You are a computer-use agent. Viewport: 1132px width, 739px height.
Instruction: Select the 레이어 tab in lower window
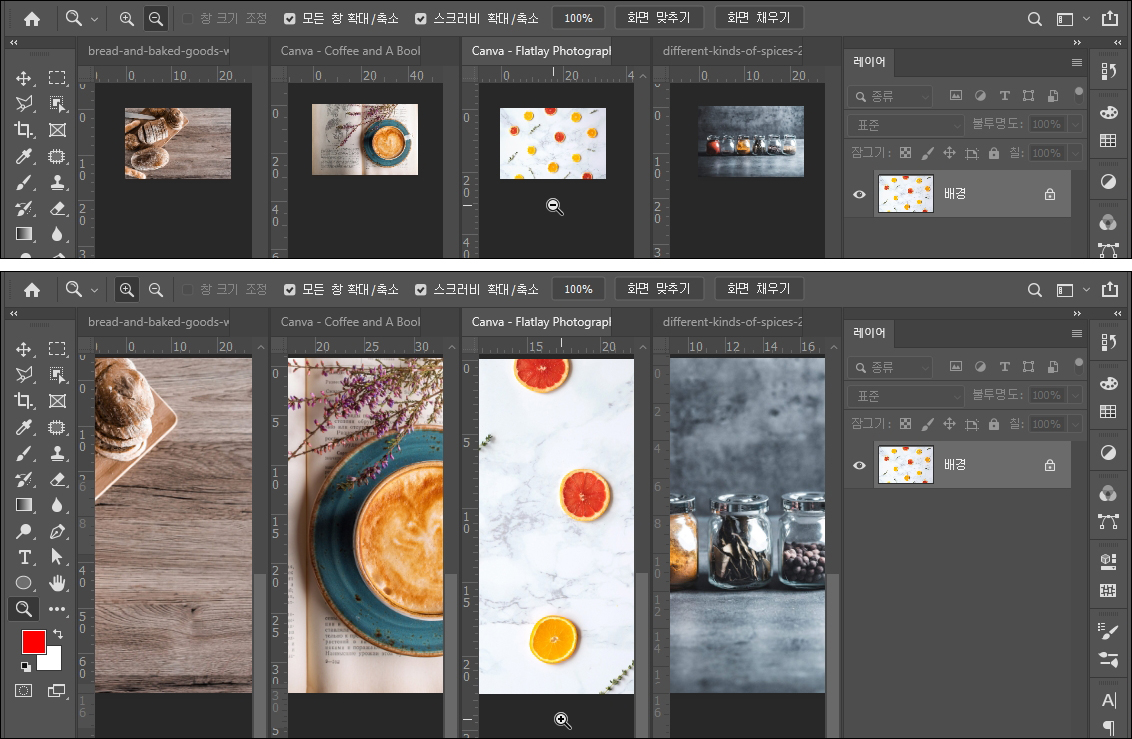869,333
